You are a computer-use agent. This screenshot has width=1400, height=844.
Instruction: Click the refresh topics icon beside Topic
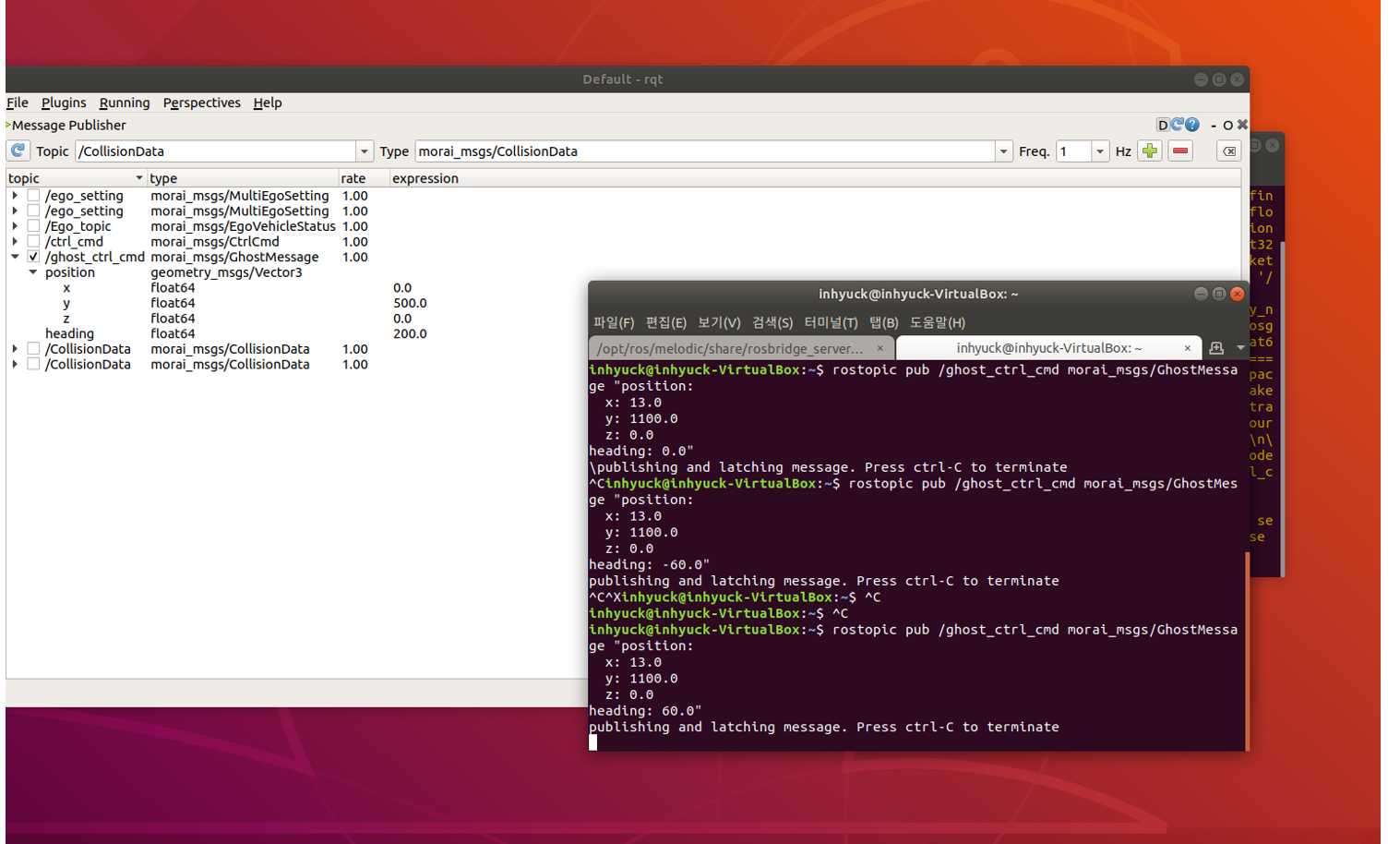(18, 151)
